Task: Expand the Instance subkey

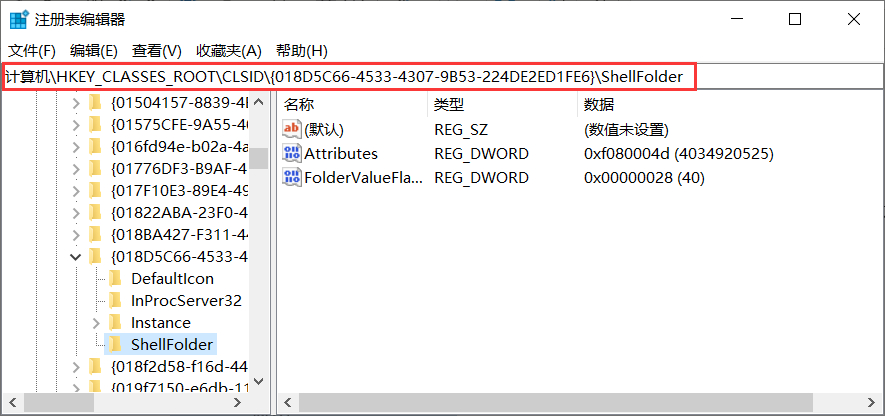Action: (x=96, y=322)
